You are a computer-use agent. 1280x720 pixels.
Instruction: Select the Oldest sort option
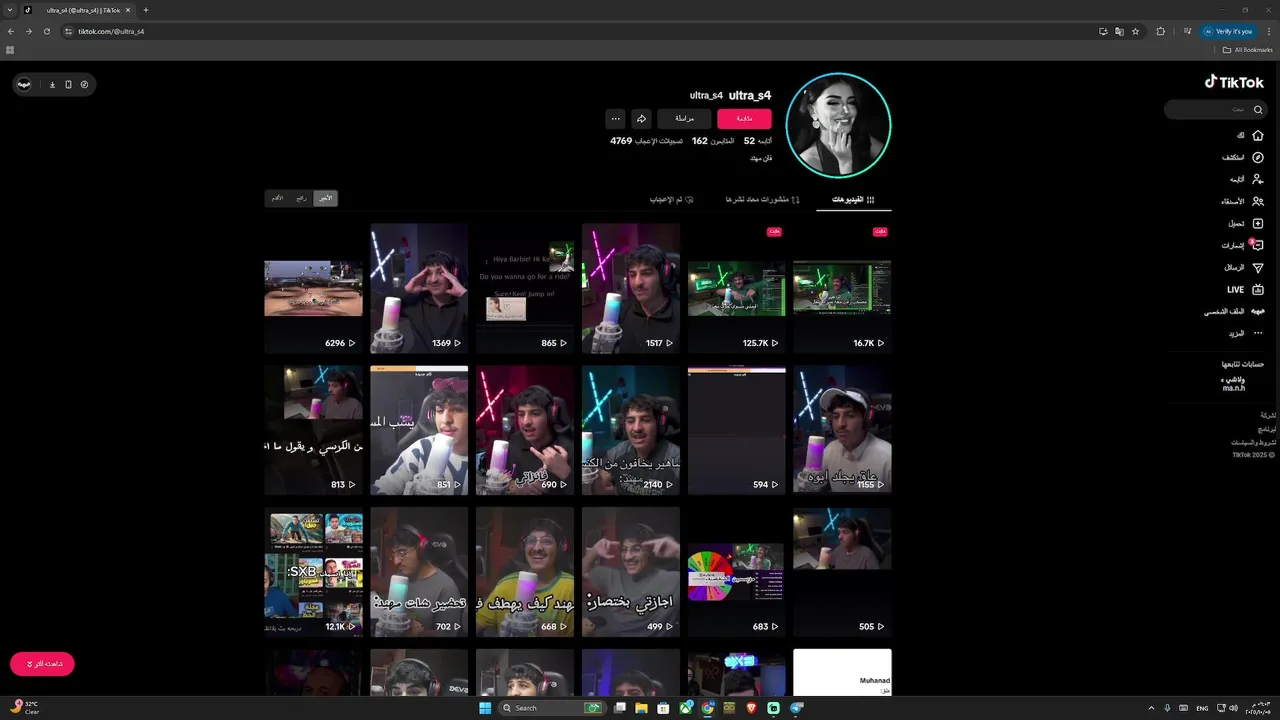pos(277,198)
